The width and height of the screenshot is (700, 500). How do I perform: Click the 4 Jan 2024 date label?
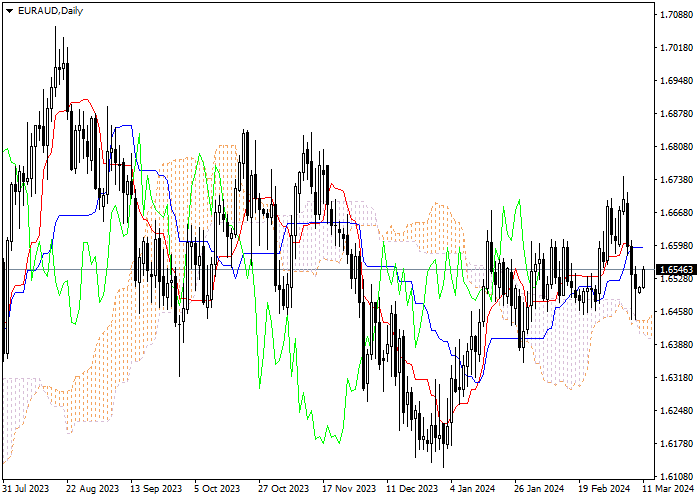pos(474,489)
